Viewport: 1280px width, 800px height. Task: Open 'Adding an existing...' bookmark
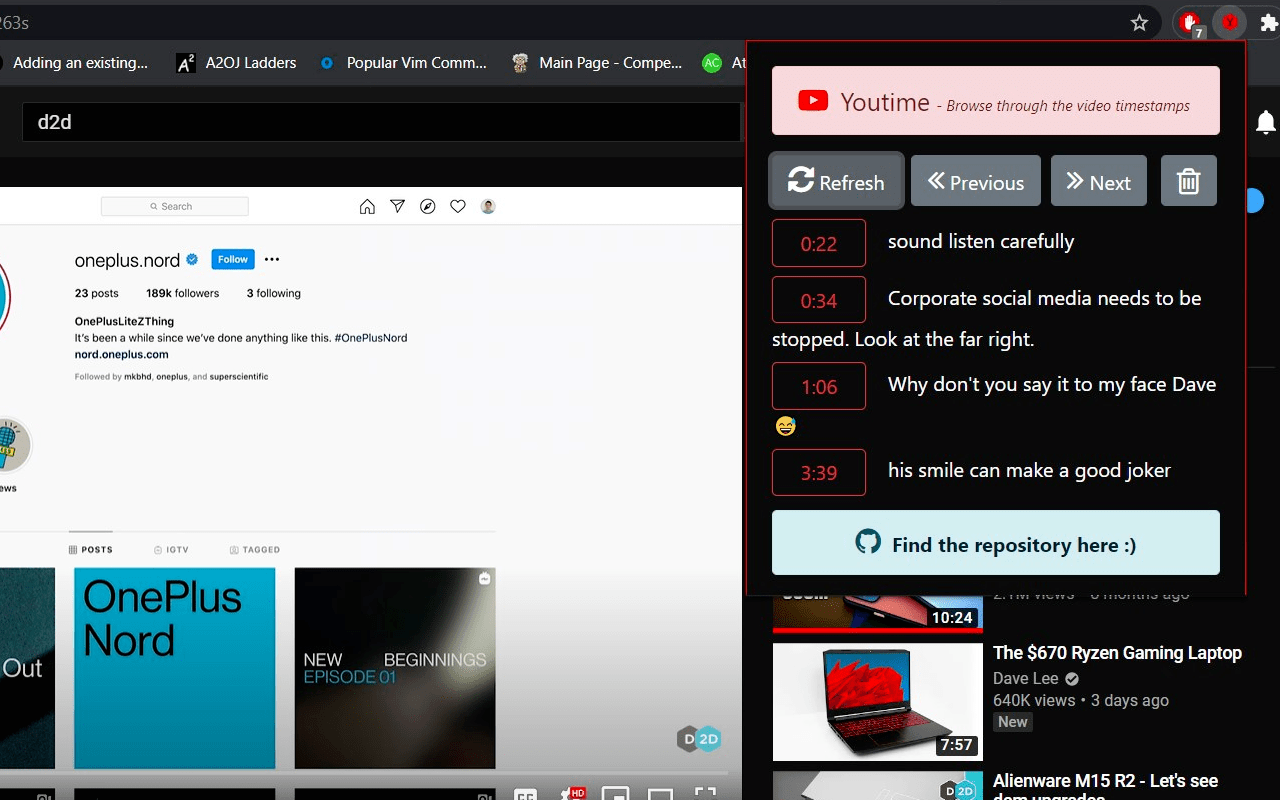(80, 62)
